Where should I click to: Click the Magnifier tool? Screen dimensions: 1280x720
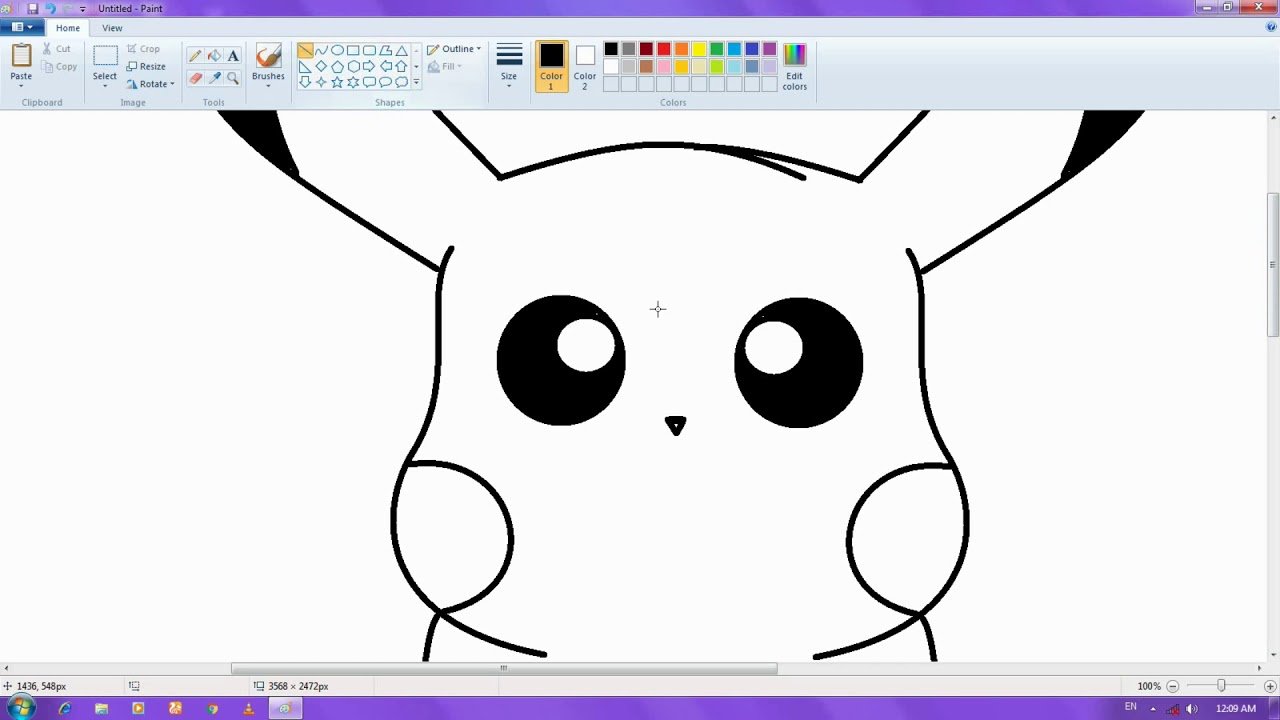[x=233, y=78]
